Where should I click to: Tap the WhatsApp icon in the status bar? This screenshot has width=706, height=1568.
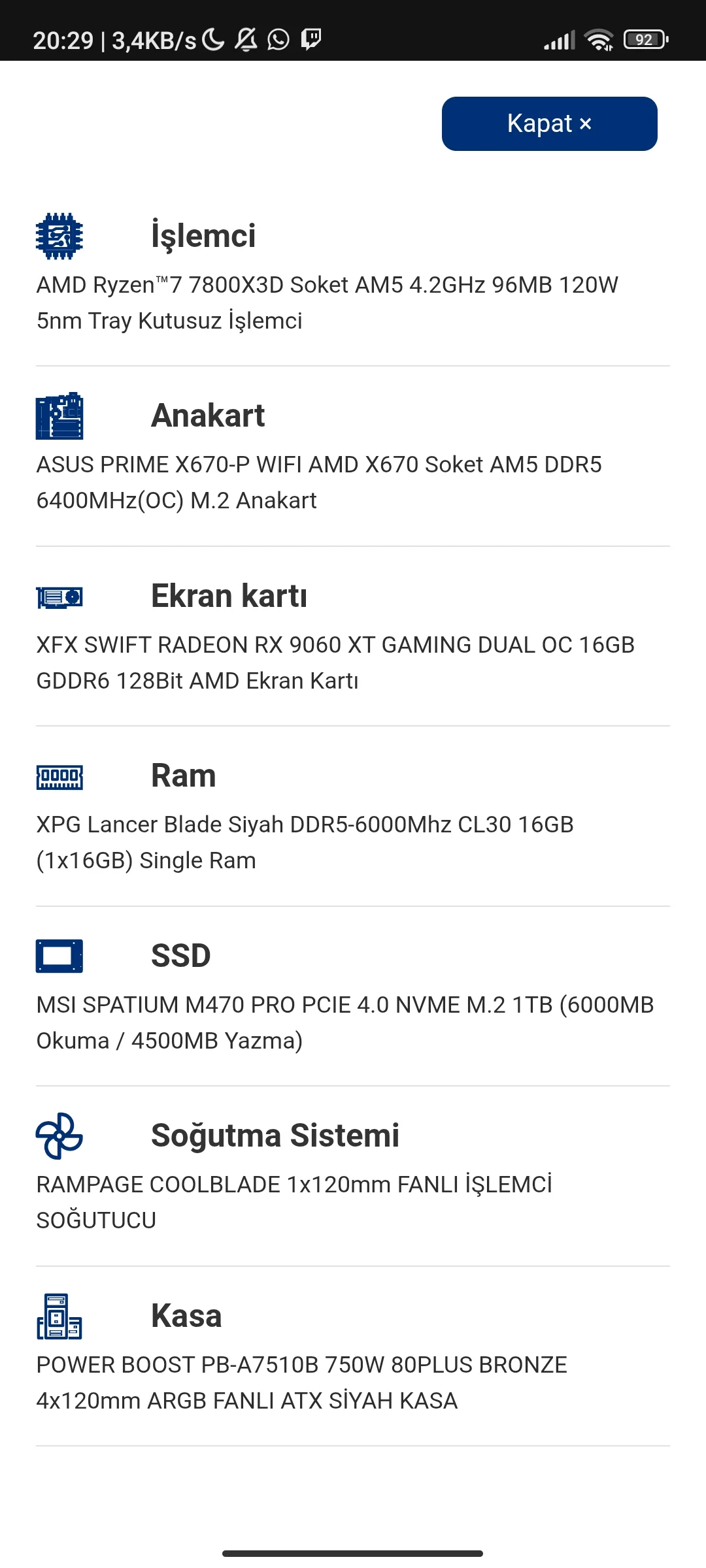(x=277, y=39)
